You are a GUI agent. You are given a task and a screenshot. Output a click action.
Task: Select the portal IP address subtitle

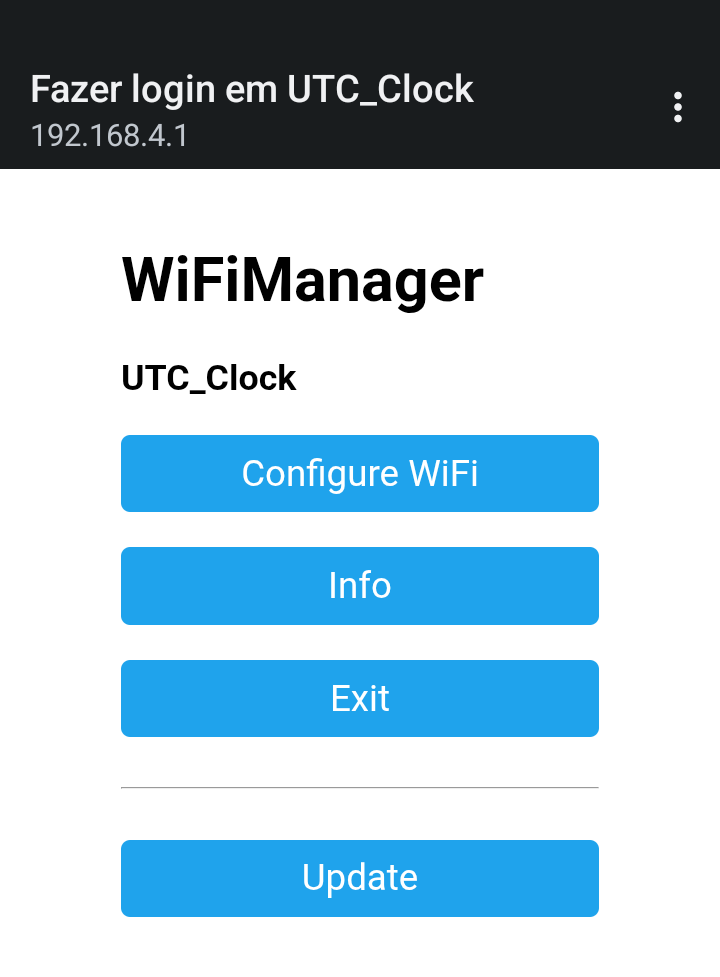[x=109, y=136]
